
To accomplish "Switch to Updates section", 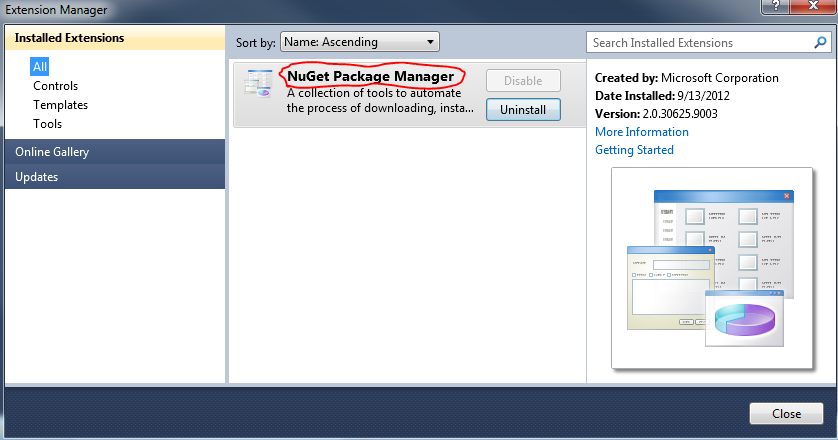I will coord(115,177).
